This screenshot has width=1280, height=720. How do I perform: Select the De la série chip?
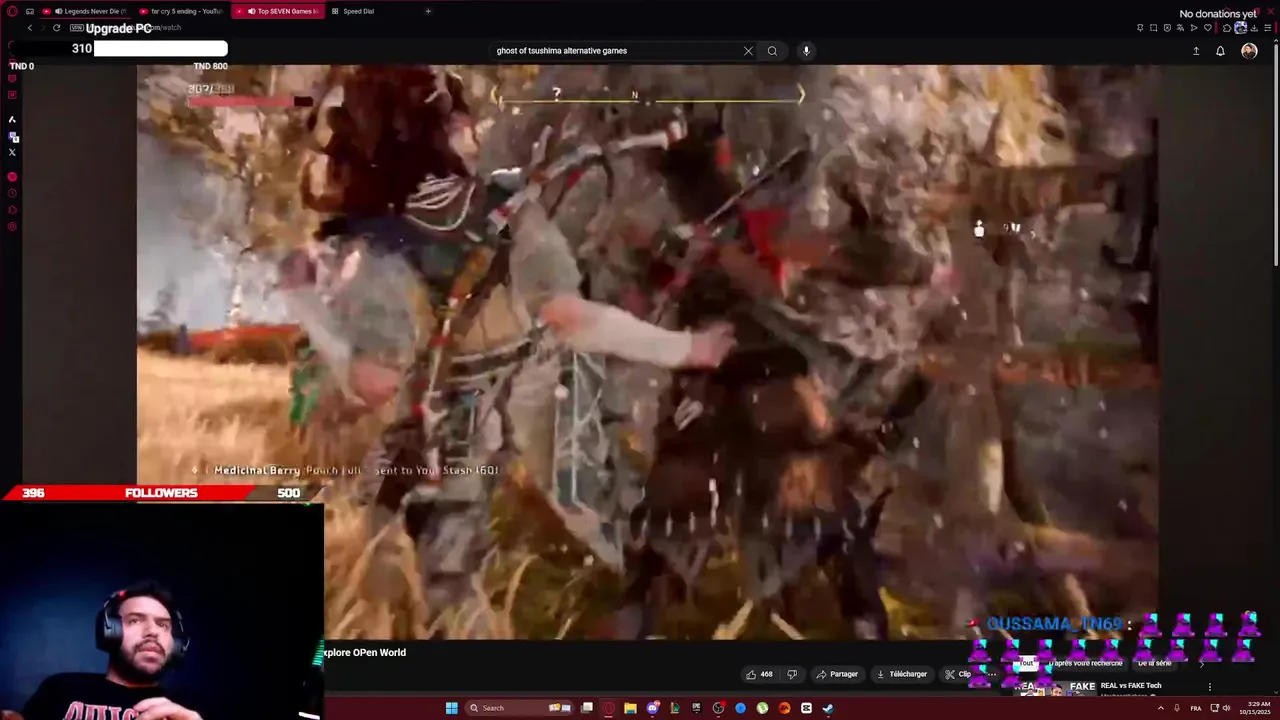1154,663
